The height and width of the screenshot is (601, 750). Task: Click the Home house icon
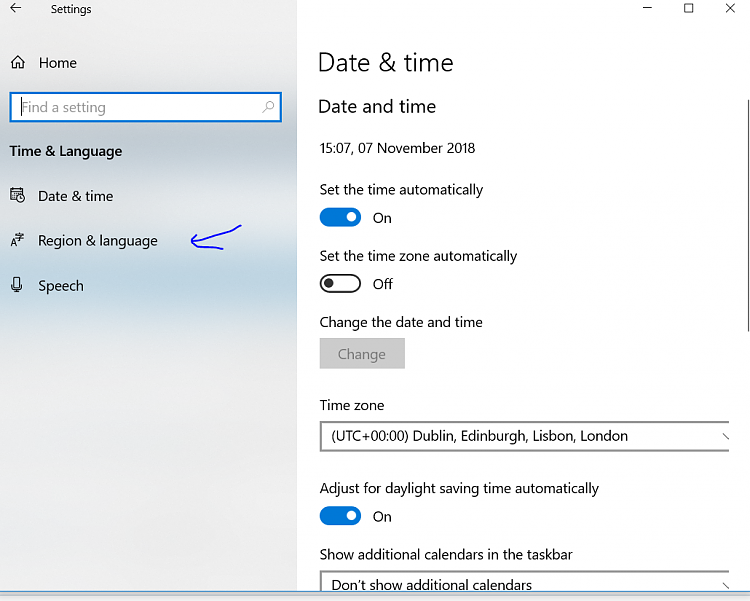pyautogui.click(x=18, y=62)
